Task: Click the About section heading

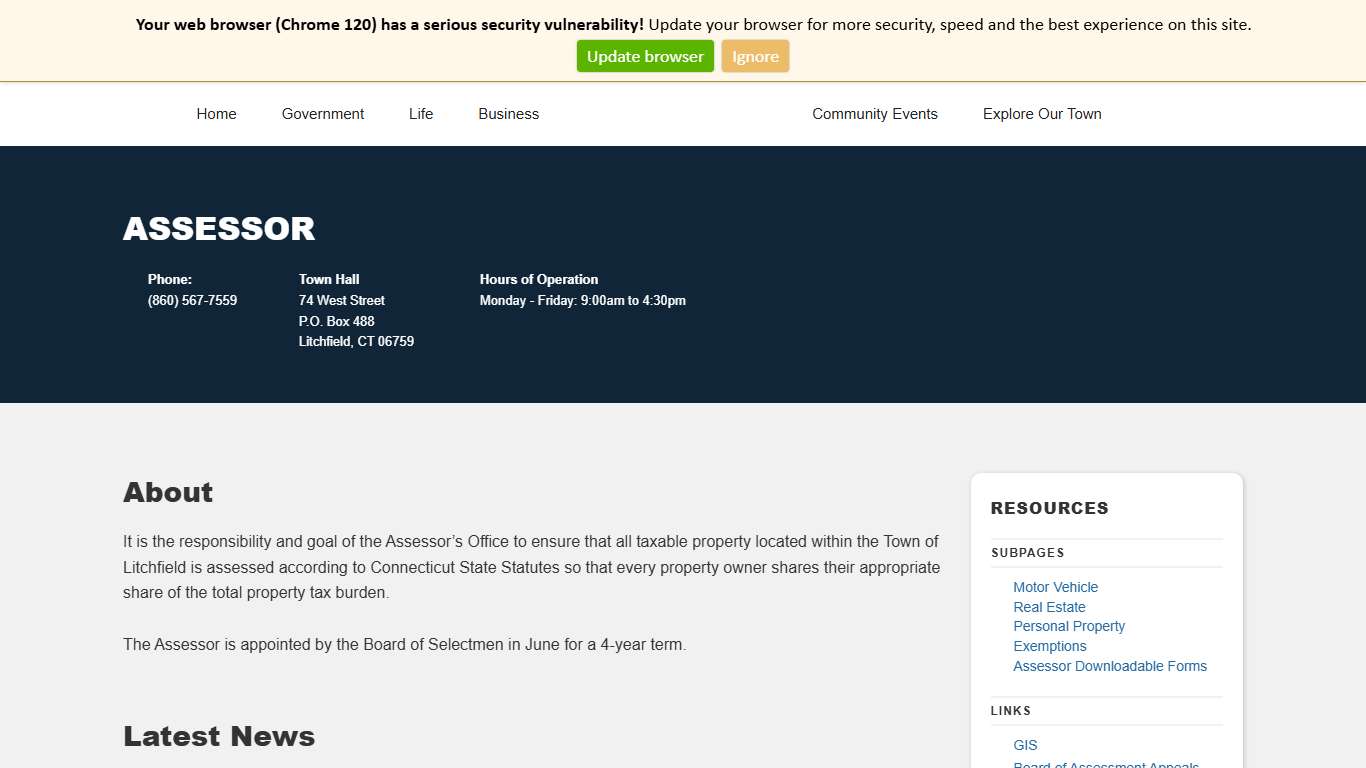Action: point(168,492)
